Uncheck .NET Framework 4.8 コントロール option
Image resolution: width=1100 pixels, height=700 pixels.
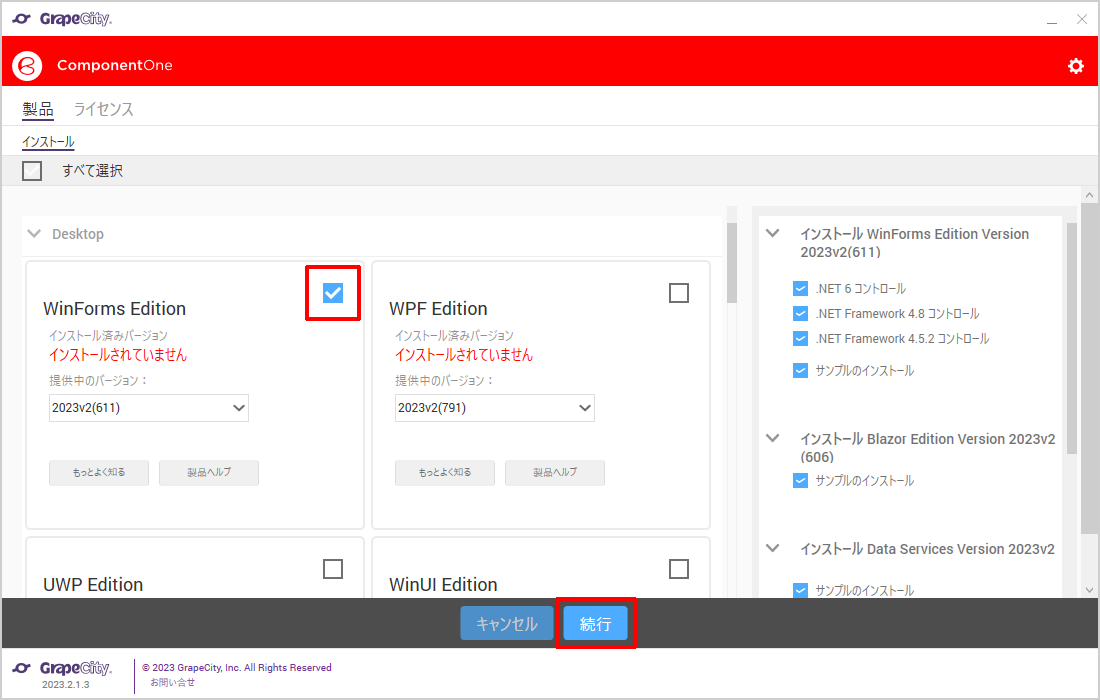click(800, 314)
